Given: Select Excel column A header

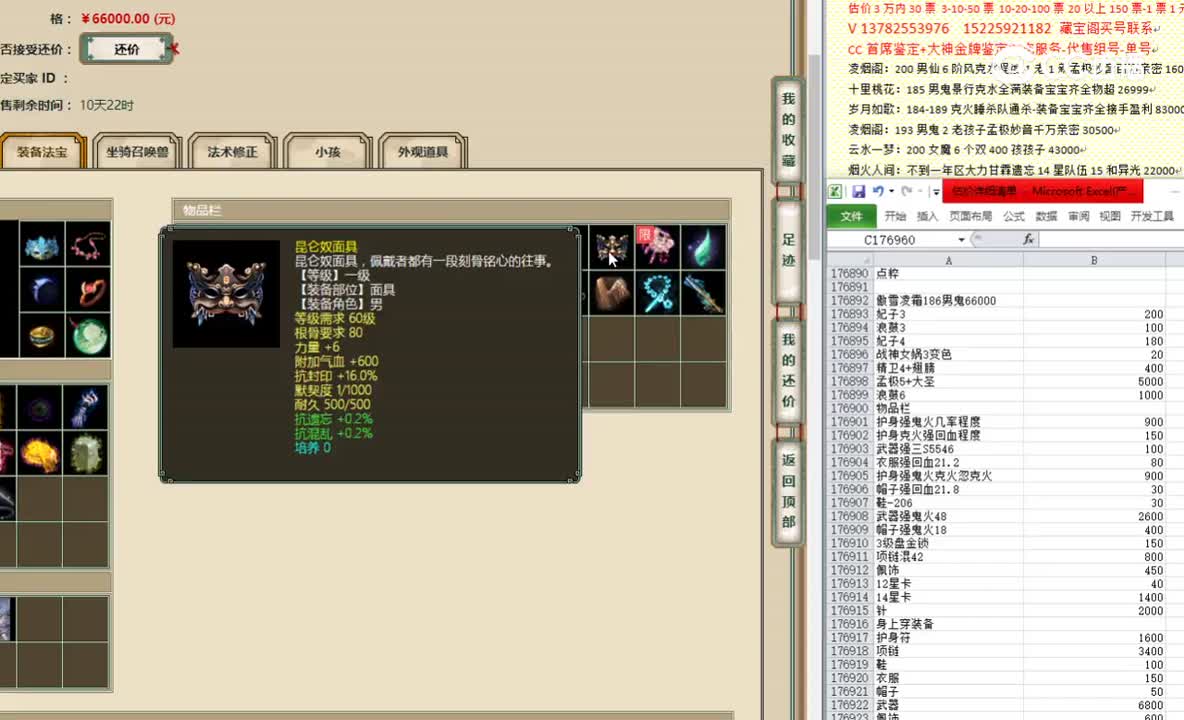Looking at the screenshot, I should (948, 260).
